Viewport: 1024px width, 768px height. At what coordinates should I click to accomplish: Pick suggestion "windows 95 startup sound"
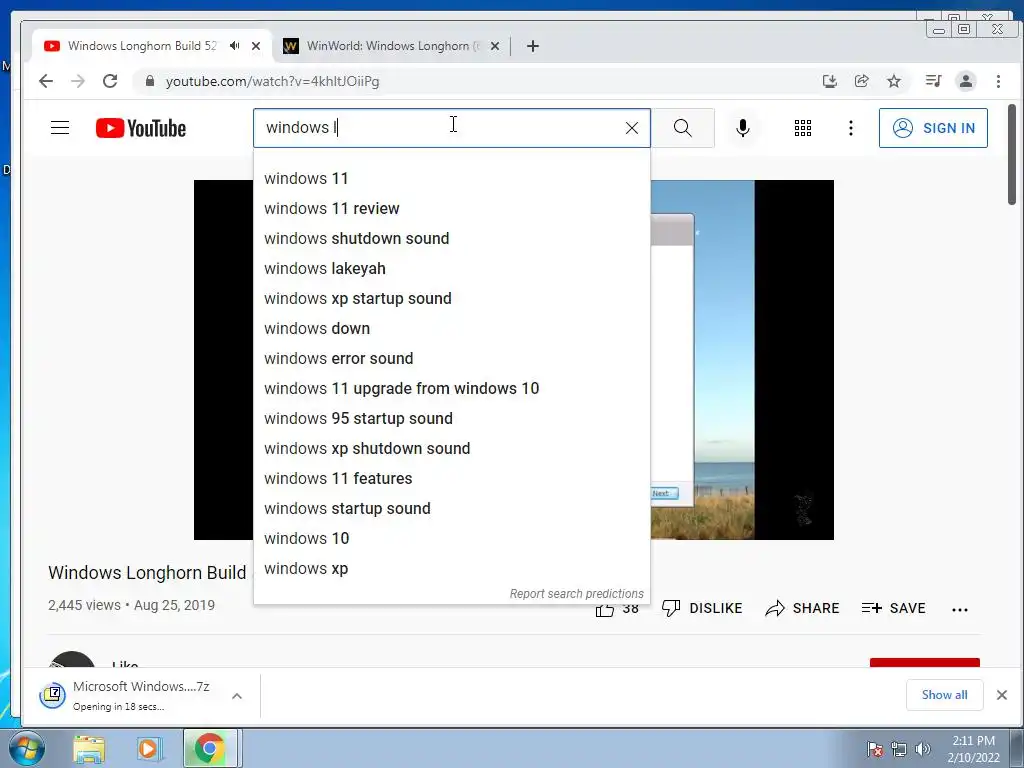coord(451,419)
